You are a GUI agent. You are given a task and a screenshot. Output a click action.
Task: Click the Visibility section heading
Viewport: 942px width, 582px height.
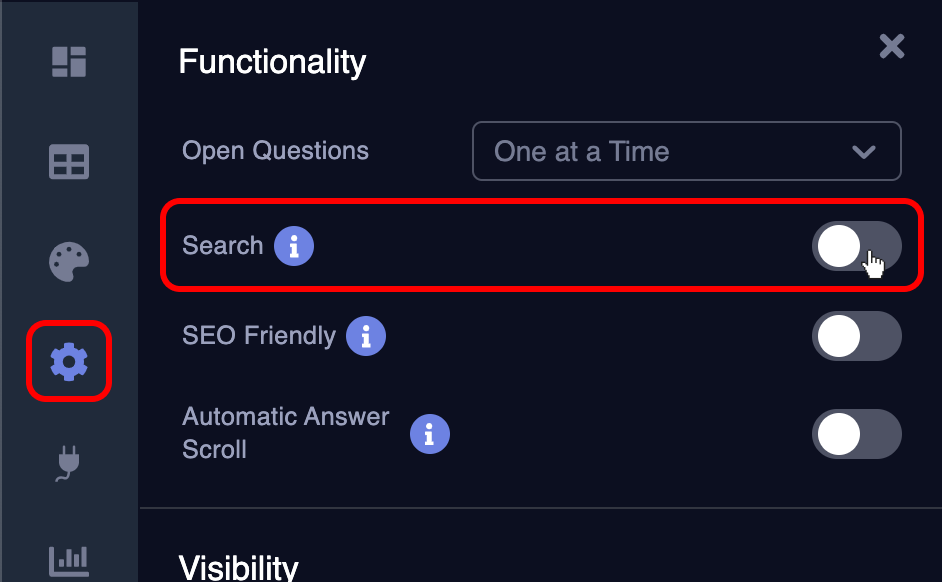click(x=238, y=567)
